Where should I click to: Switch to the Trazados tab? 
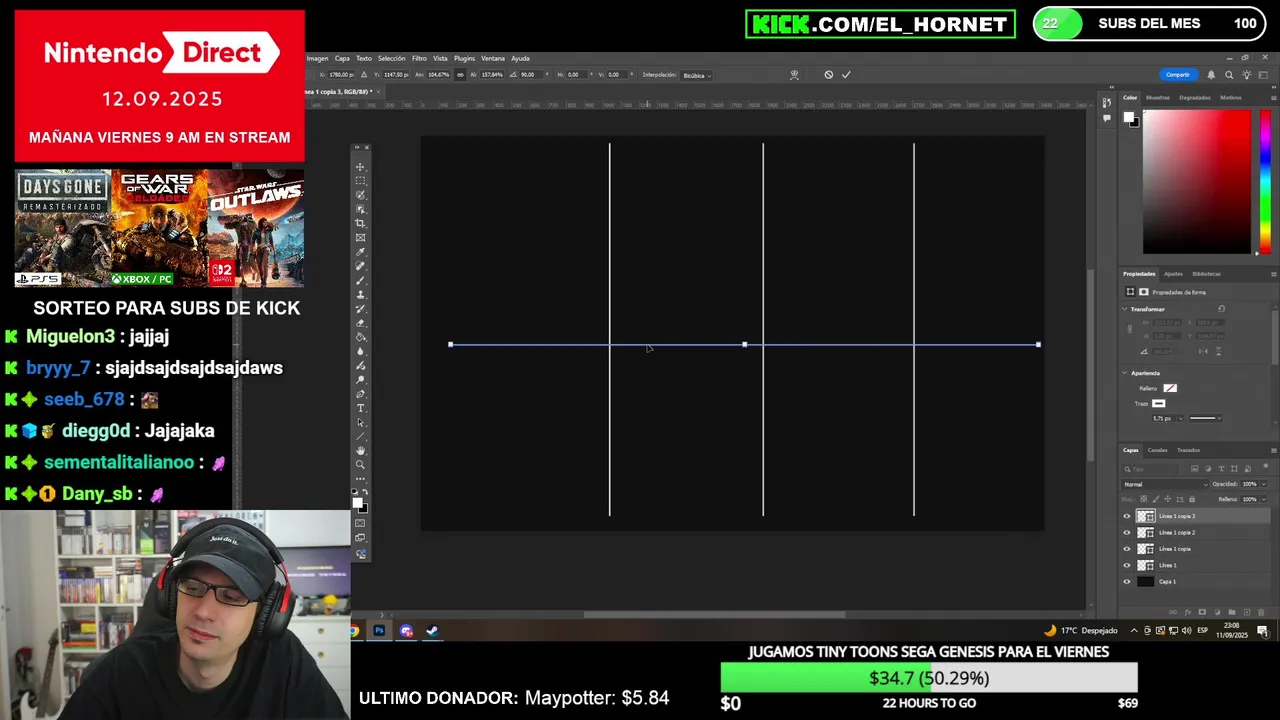pyautogui.click(x=1188, y=450)
